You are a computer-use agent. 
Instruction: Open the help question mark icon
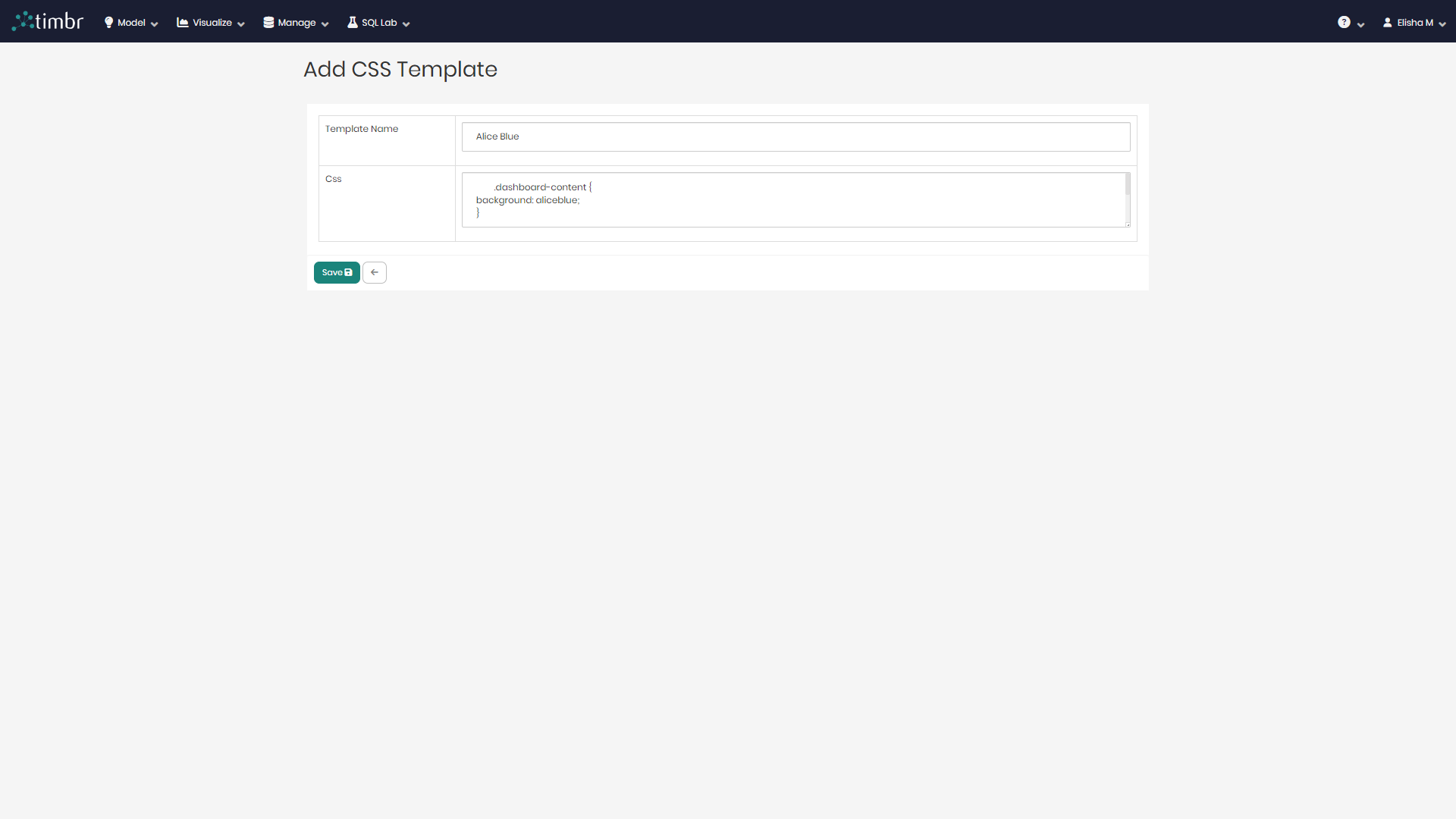[1345, 22]
